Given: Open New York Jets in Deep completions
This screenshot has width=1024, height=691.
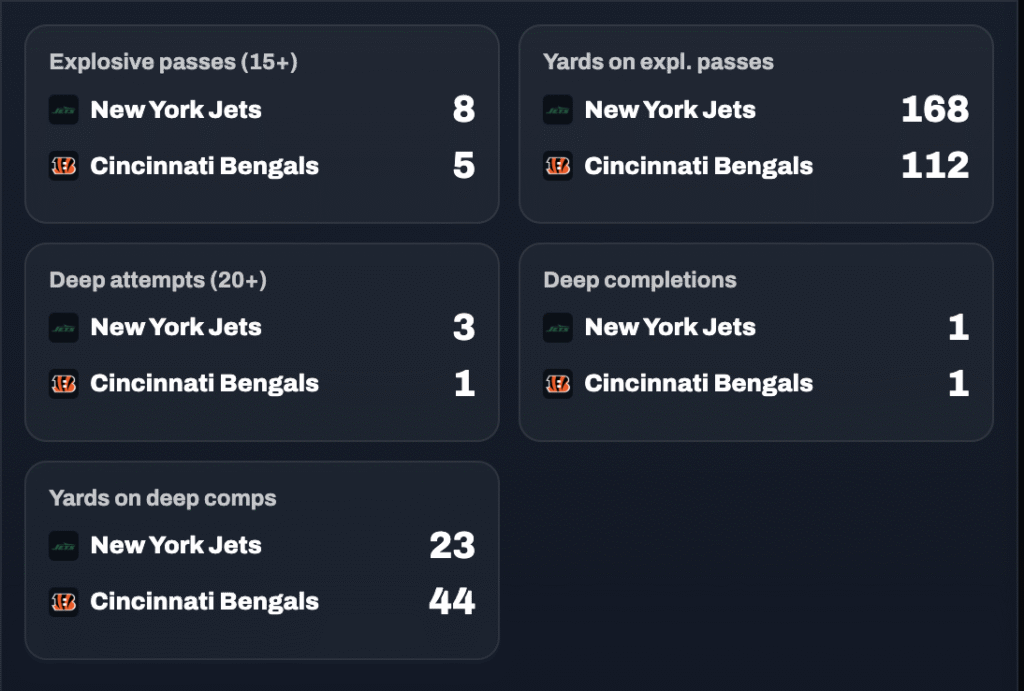Looking at the screenshot, I should tap(670, 327).
